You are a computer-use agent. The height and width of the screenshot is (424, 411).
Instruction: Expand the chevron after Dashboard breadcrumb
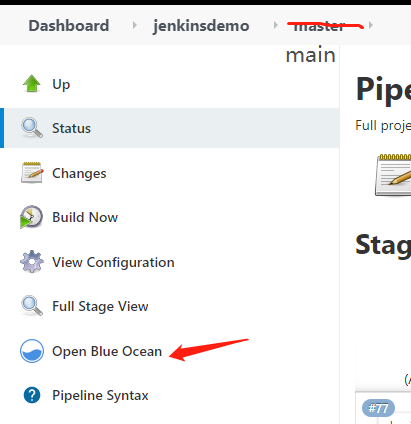pyautogui.click(x=135, y=25)
